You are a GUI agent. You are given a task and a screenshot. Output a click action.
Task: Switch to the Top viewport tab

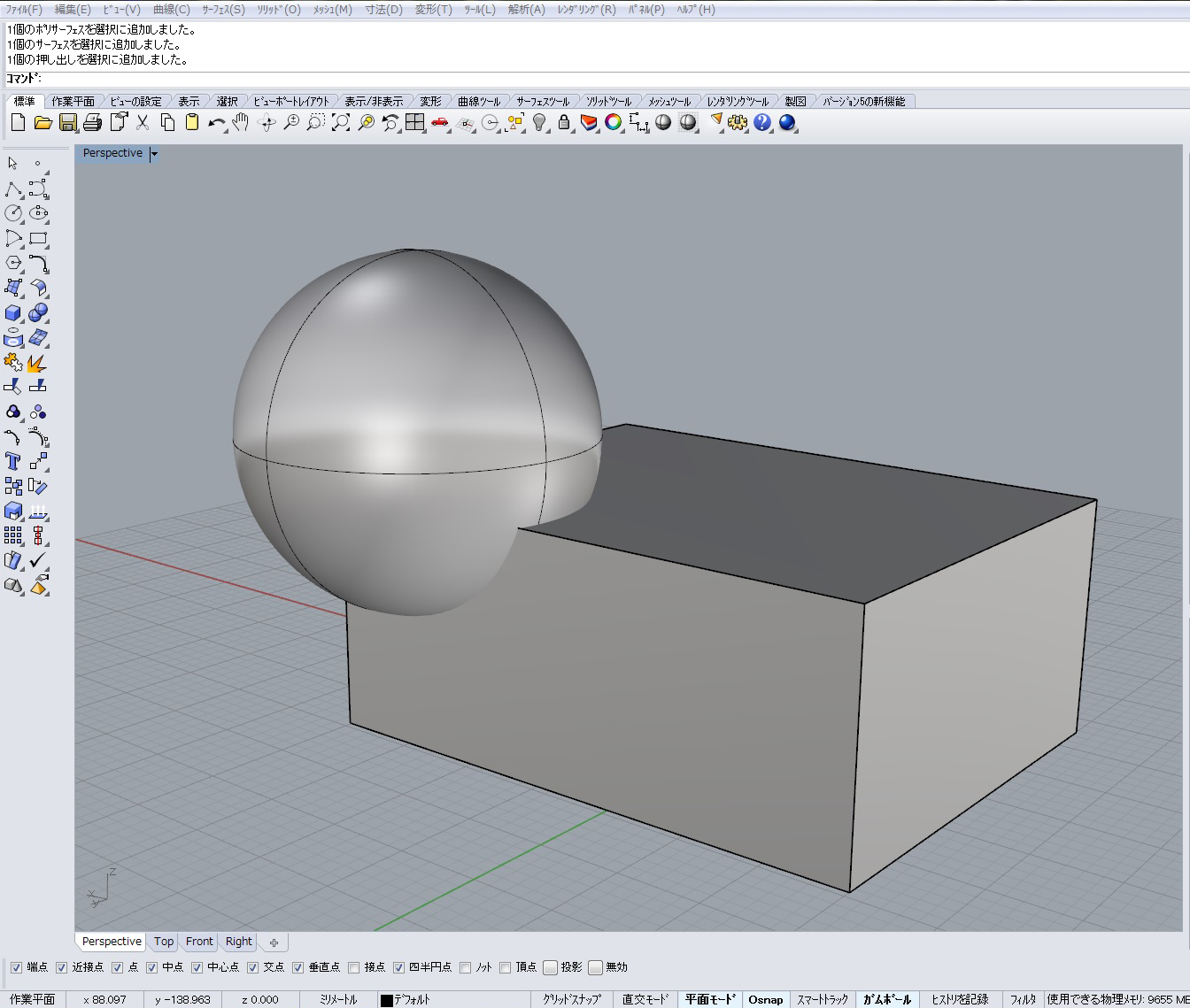click(x=164, y=942)
